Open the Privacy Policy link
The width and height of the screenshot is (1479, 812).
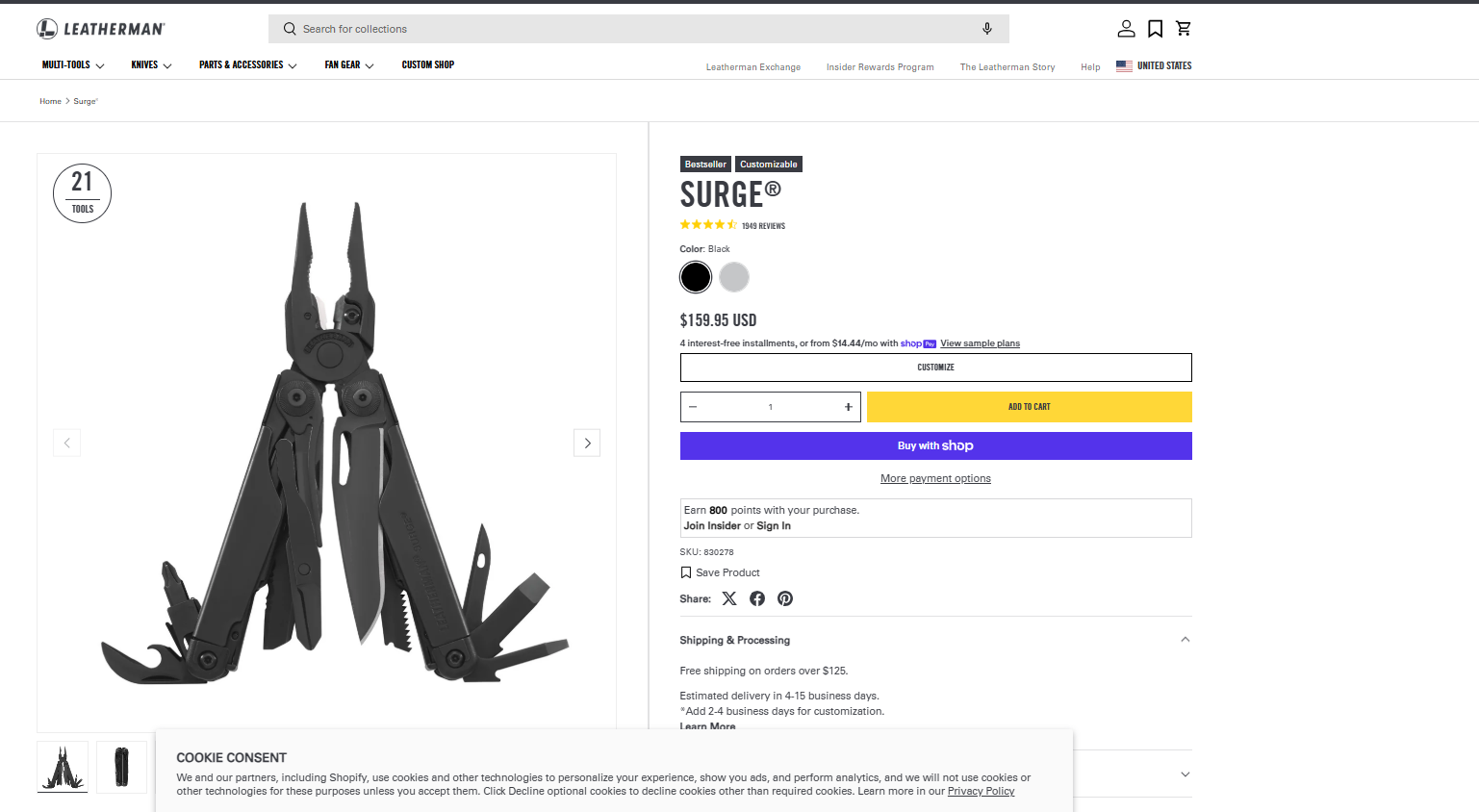pos(982,792)
